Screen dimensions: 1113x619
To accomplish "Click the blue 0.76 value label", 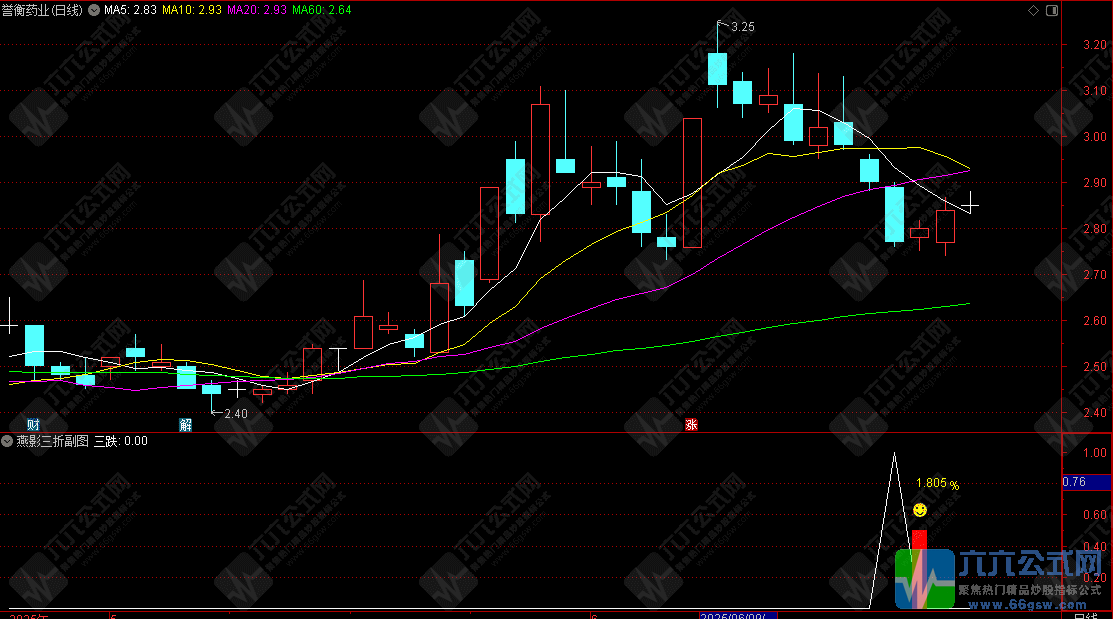I will coord(1074,482).
